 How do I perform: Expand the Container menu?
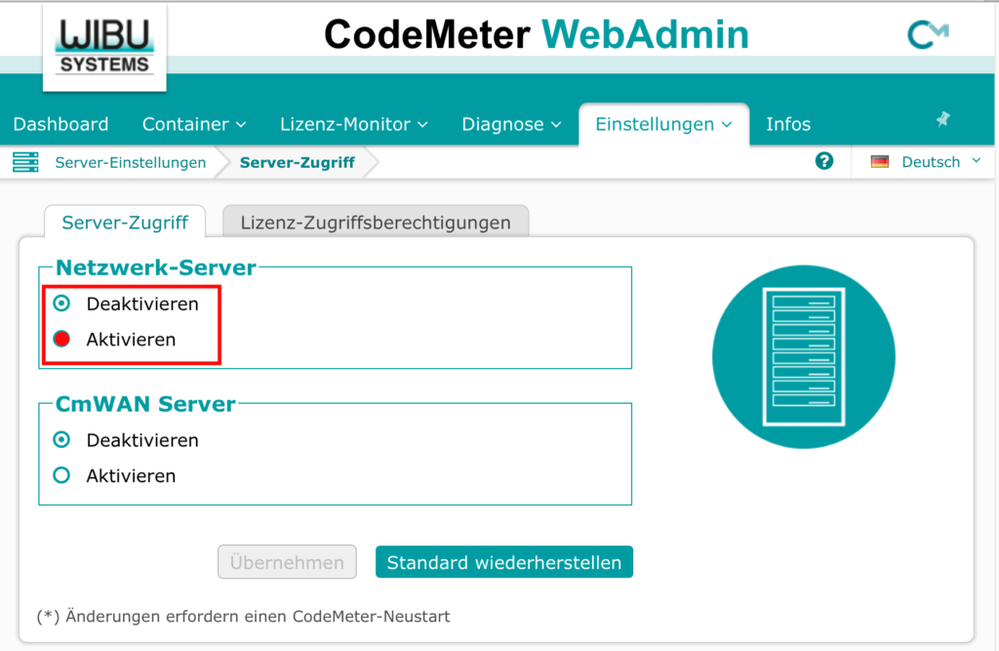[x=194, y=124]
